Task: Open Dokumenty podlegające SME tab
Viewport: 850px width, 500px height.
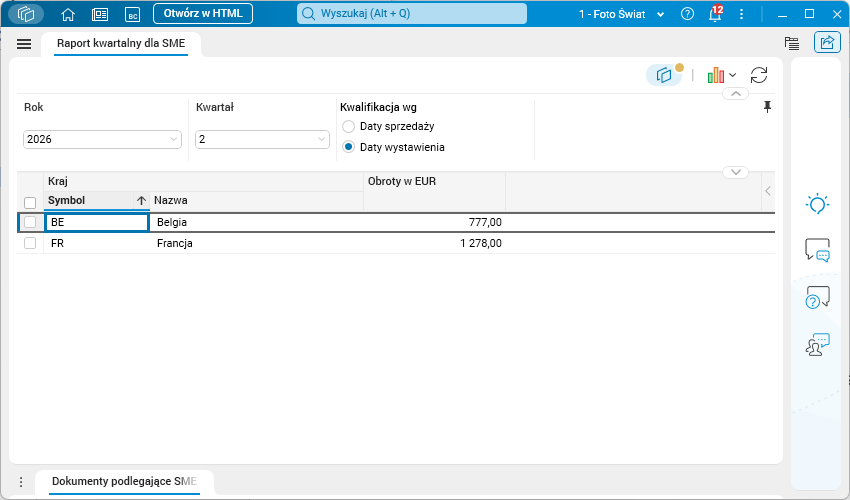Action: [x=124, y=482]
